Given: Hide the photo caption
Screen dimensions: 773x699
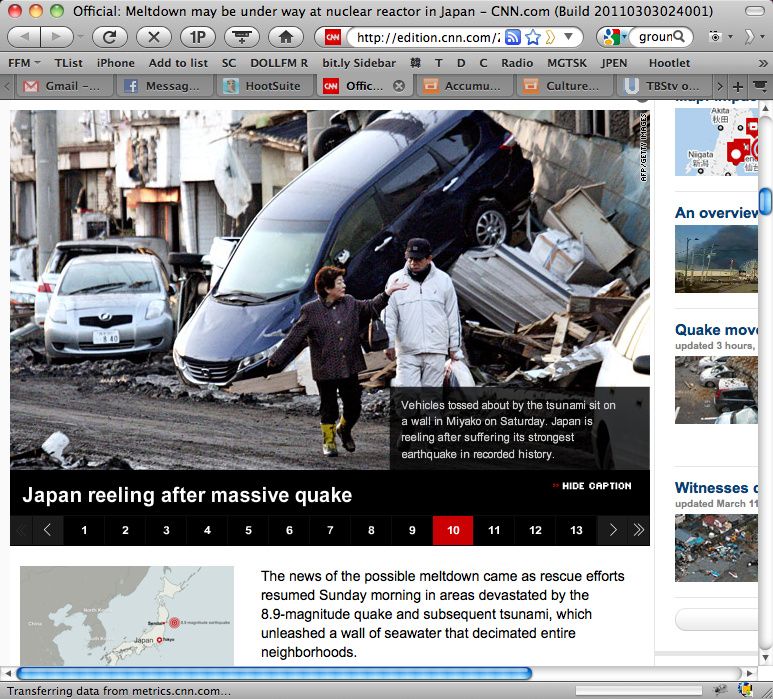Looking at the screenshot, I should [x=592, y=486].
